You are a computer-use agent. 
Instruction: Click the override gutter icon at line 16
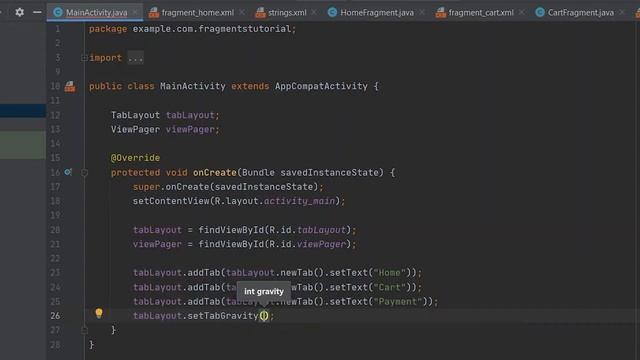[x=68, y=172]
